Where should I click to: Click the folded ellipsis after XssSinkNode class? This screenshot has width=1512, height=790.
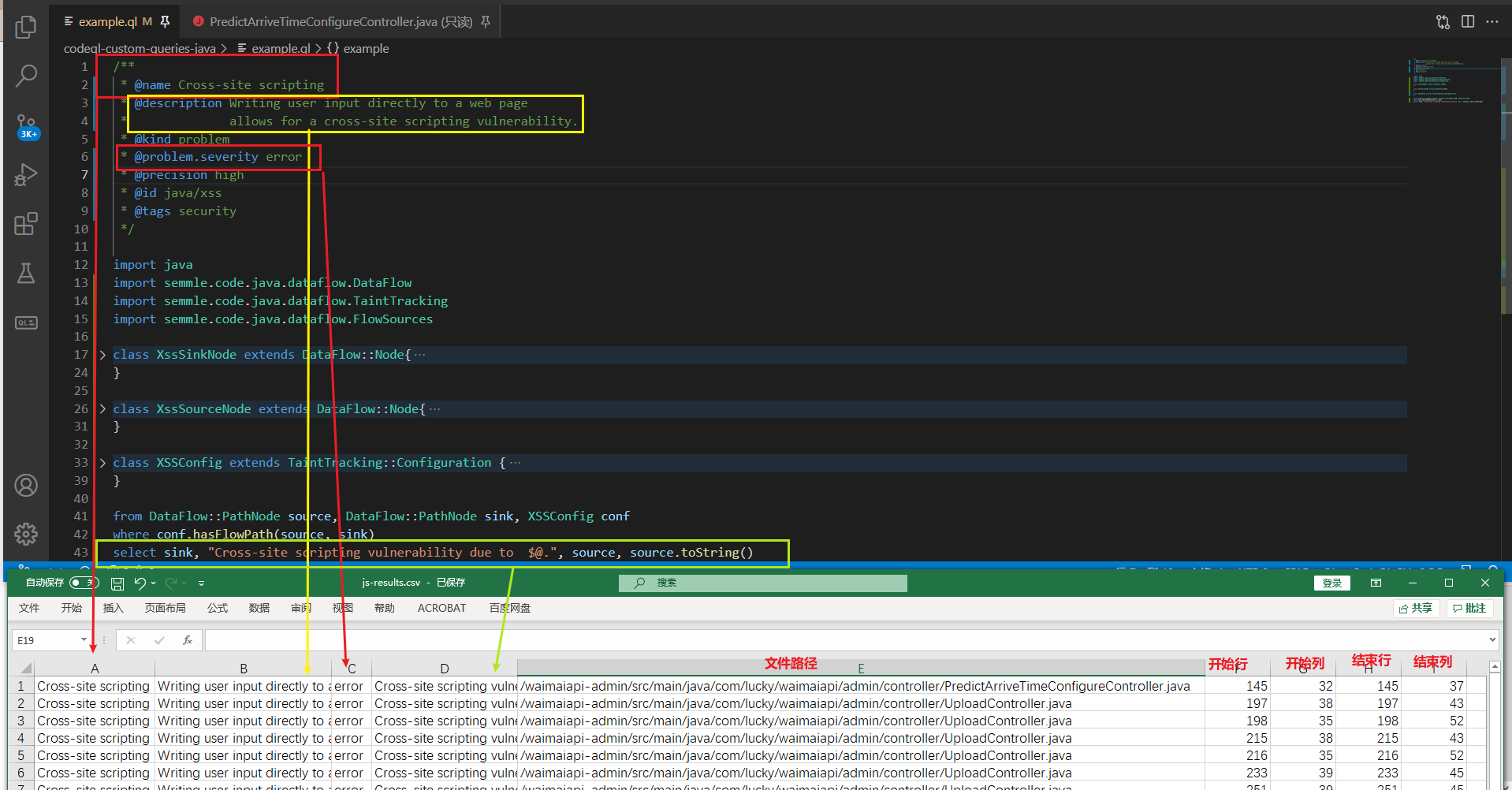click(419, 355)
